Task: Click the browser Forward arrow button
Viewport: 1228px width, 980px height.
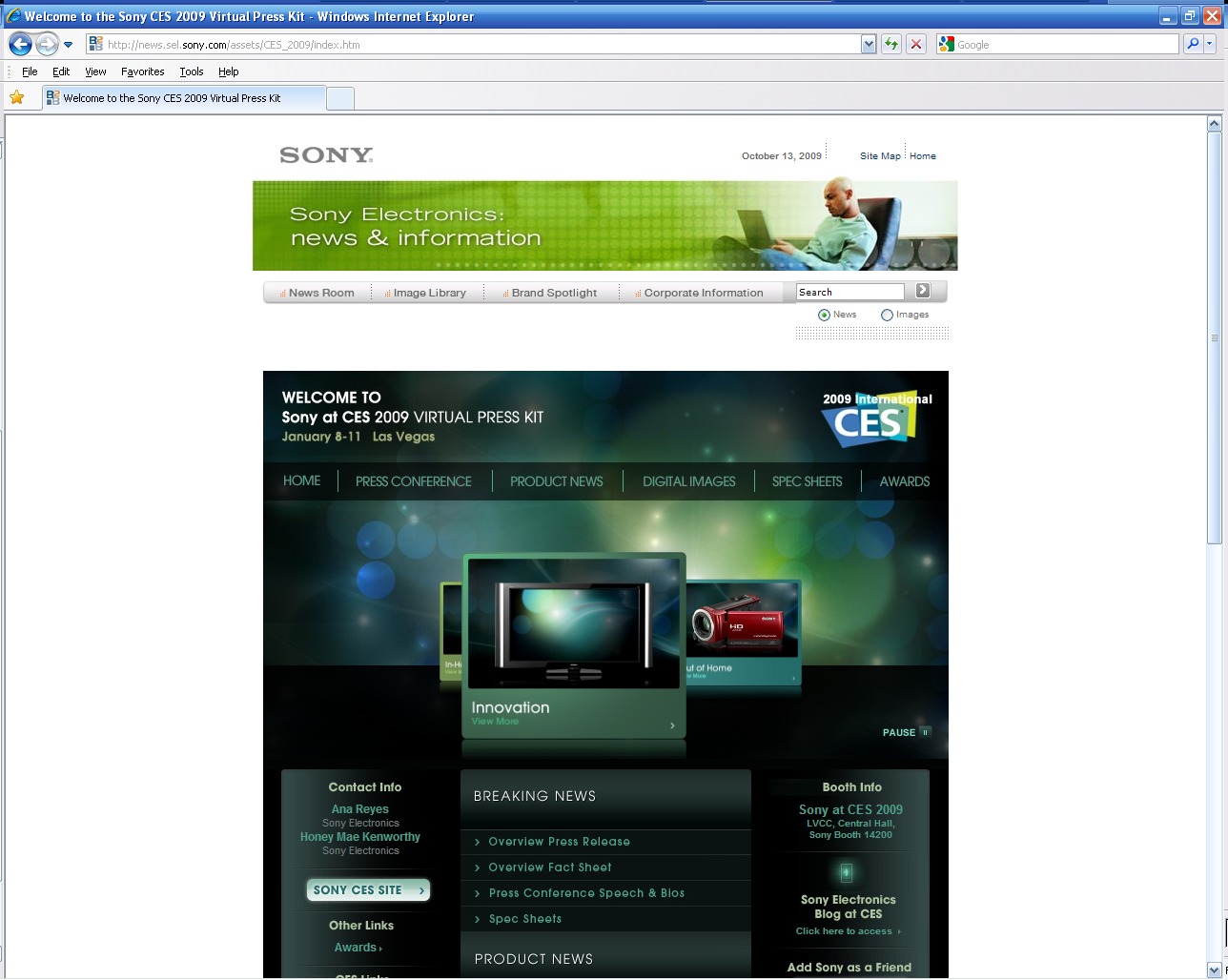Action: tap(47, 44)
